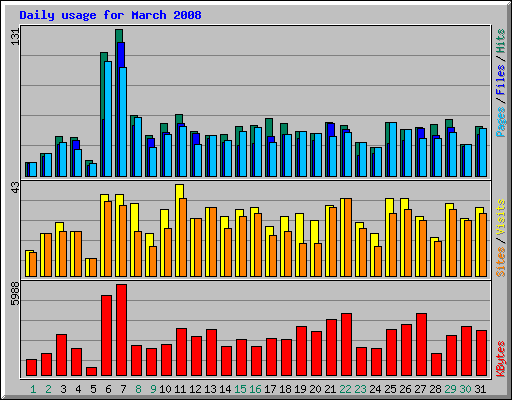The image size is (512, 400).
Task: Click the yellow Visits bar for day 11
Action: [179, 230]
